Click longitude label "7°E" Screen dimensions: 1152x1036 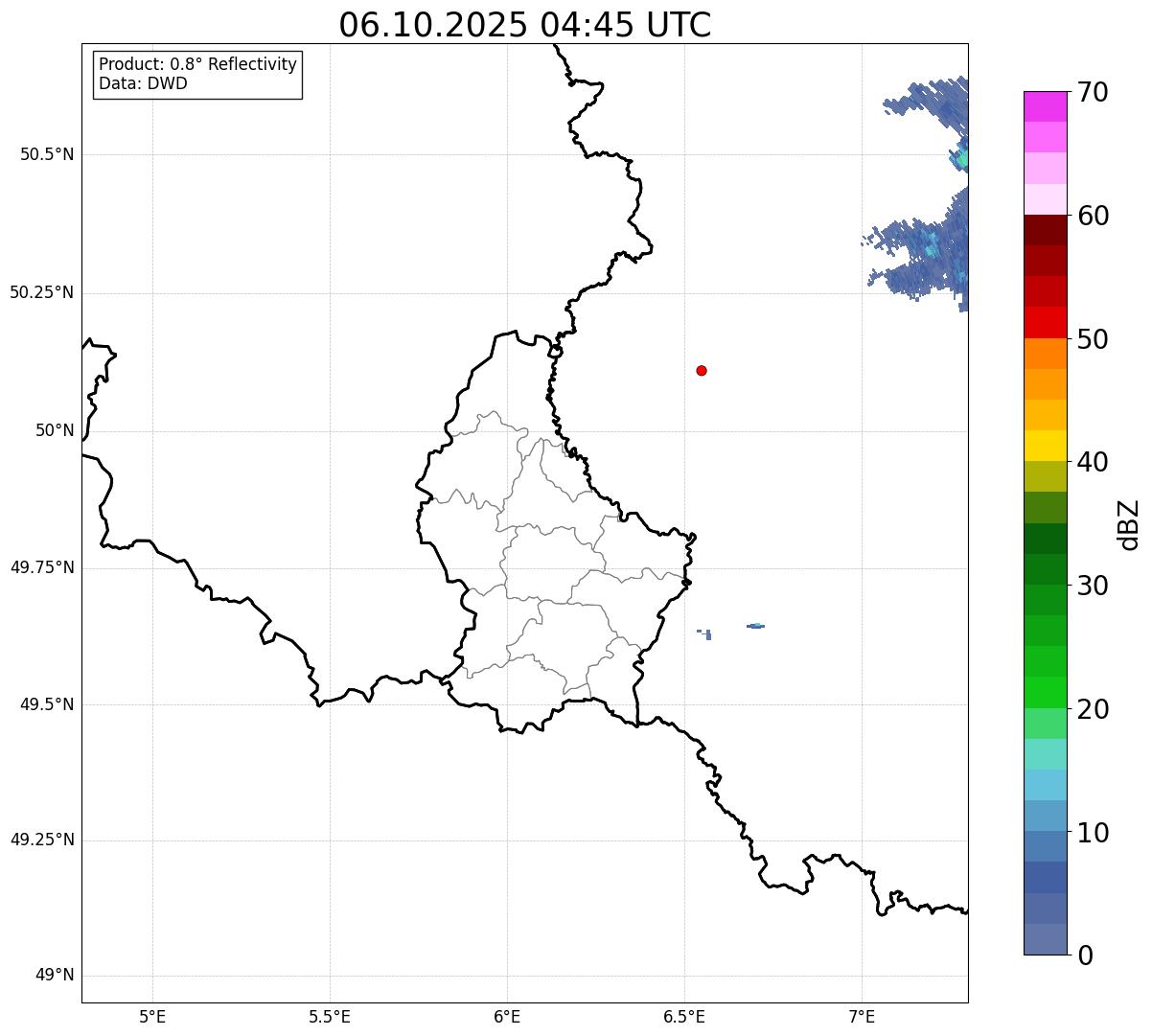tap(862, 1016)
